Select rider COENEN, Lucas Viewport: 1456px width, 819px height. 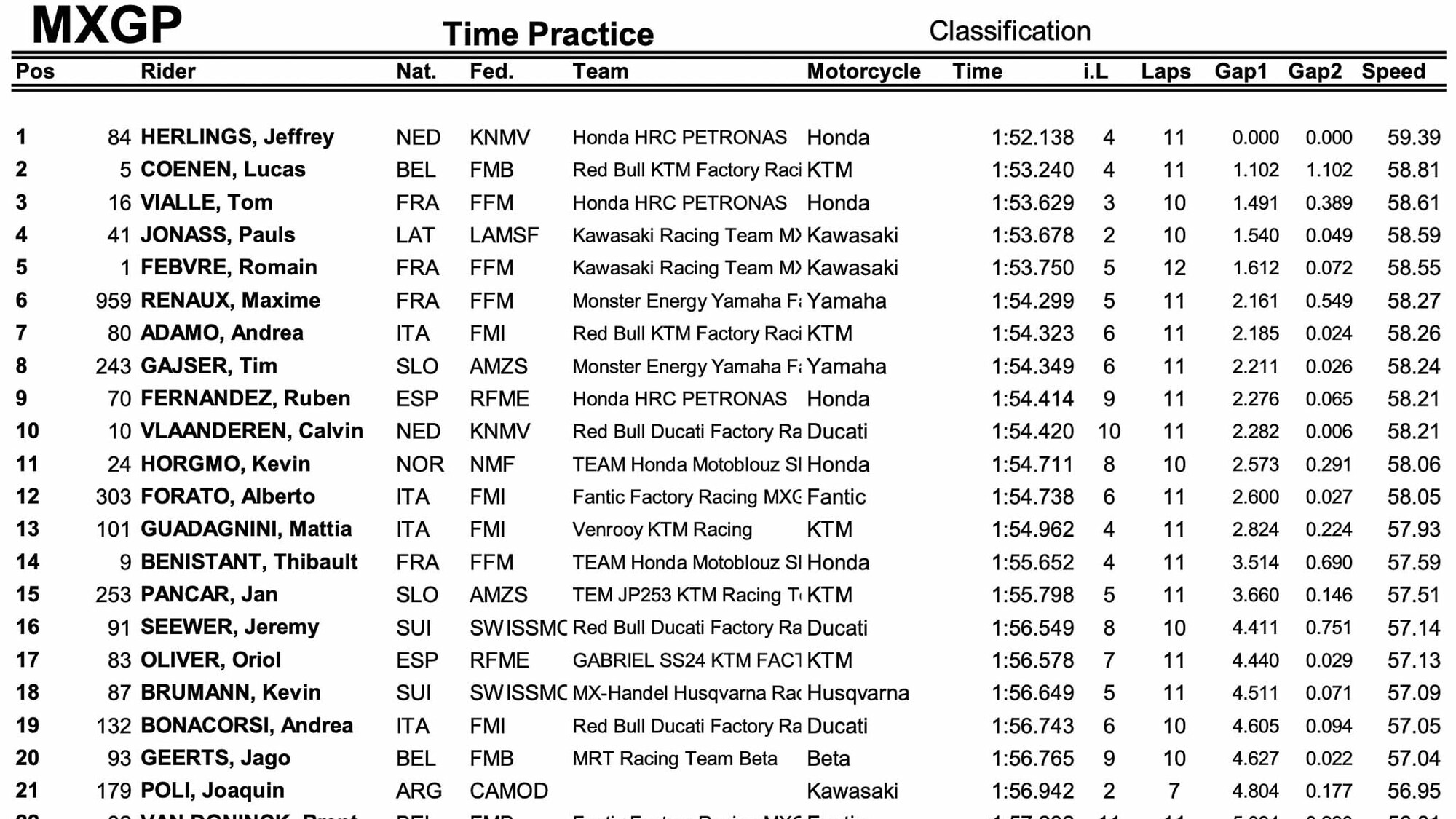[x=223, y=170]
